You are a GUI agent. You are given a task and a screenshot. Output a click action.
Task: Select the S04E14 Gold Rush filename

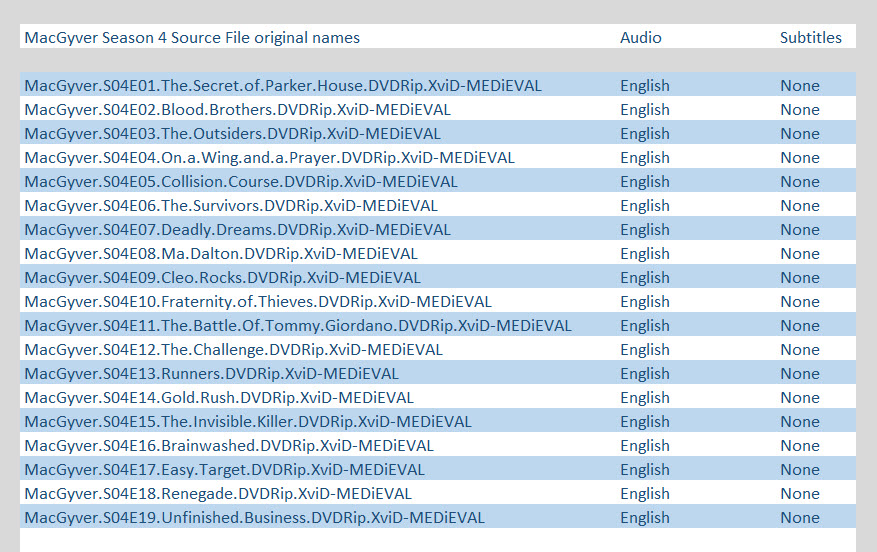219,398
